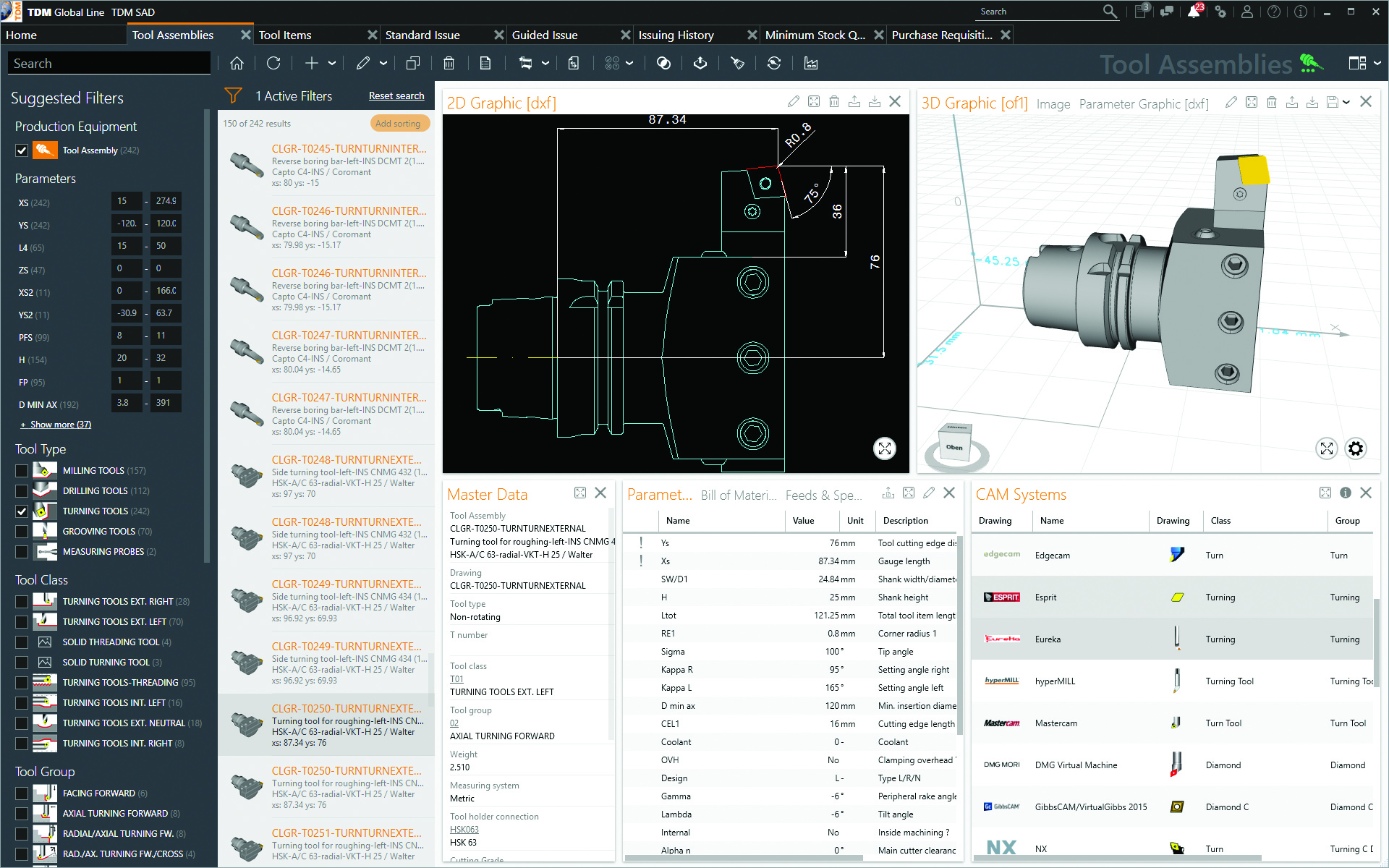This screenshot has height=868, width=1389.
Task: Check TURNING TOOLS EXT. RIGHT checkbox
Action: coord(22,602)
